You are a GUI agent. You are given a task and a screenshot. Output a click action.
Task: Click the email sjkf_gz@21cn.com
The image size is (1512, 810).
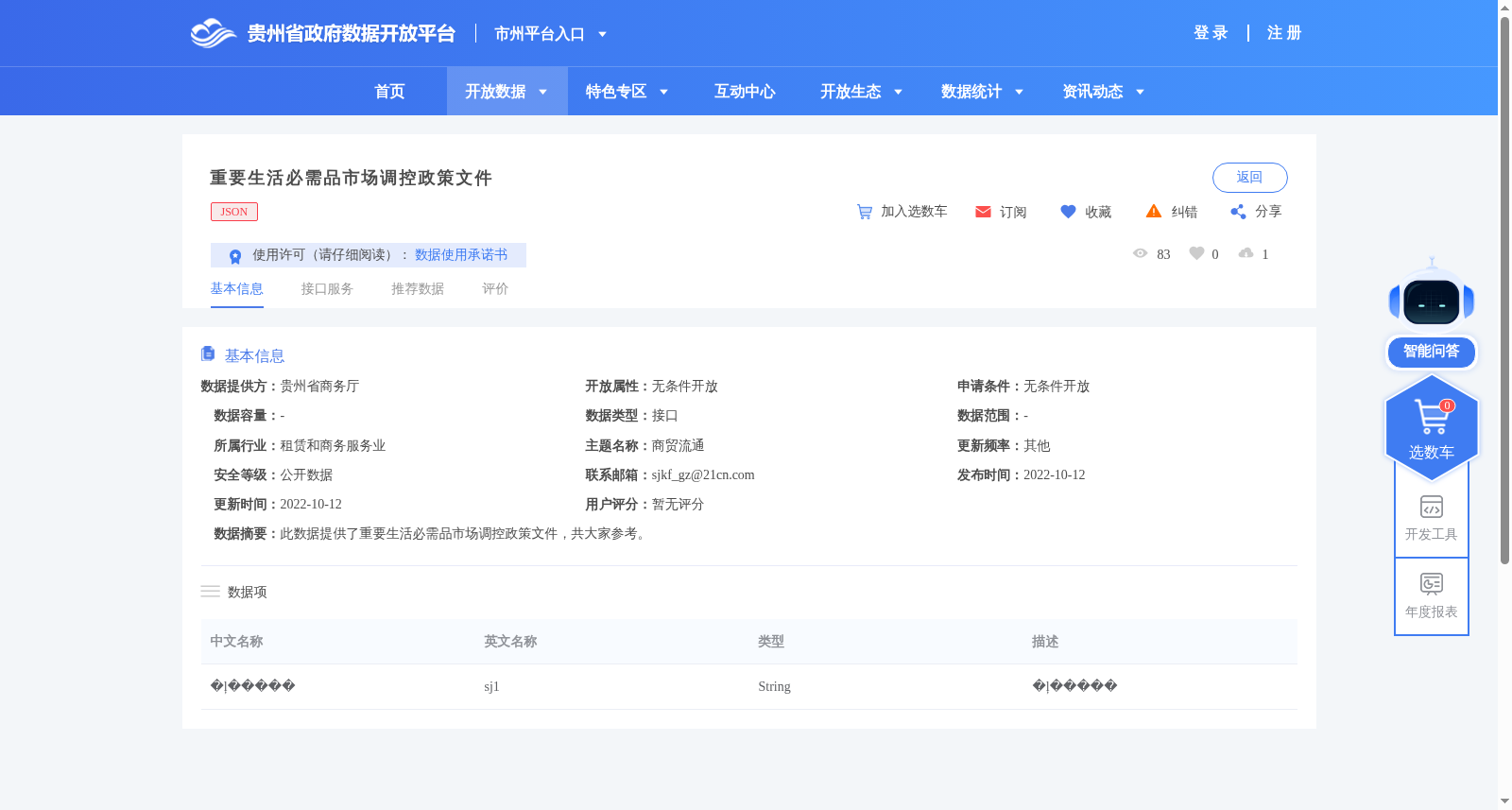coord(703,475)
